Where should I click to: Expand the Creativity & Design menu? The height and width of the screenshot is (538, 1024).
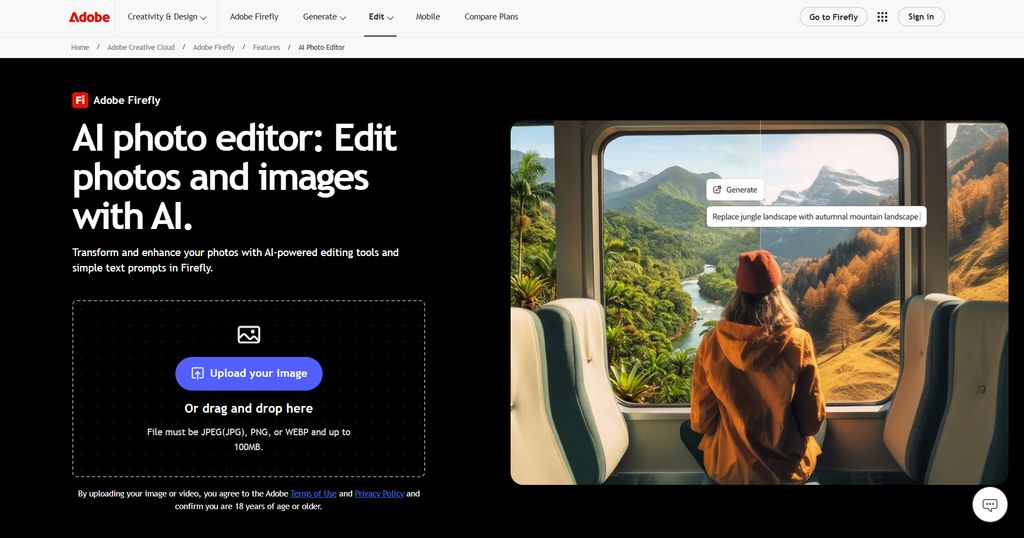[167, 17]
